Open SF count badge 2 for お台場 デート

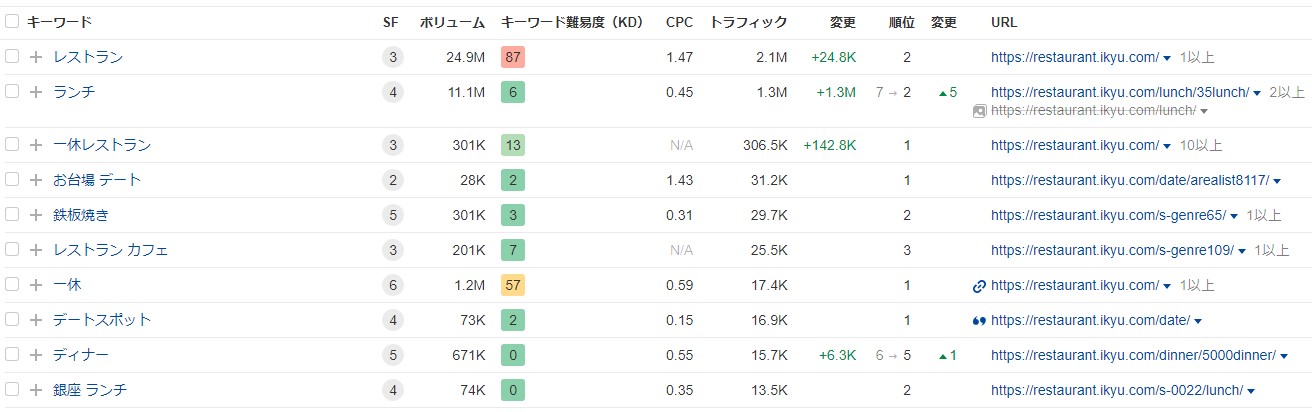[392, 180]
